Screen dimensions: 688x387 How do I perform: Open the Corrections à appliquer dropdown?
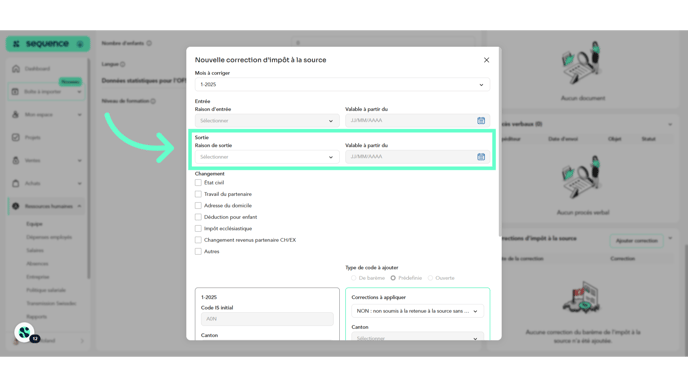(417, 311)
